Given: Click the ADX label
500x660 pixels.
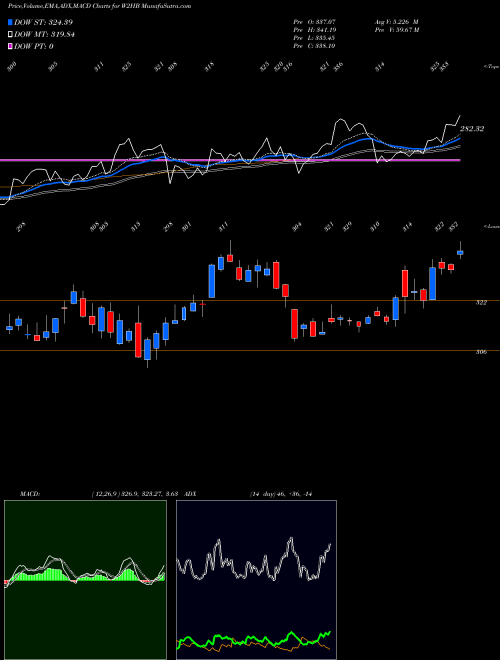Looking at the screenshot, I should (x=190, y=494).
